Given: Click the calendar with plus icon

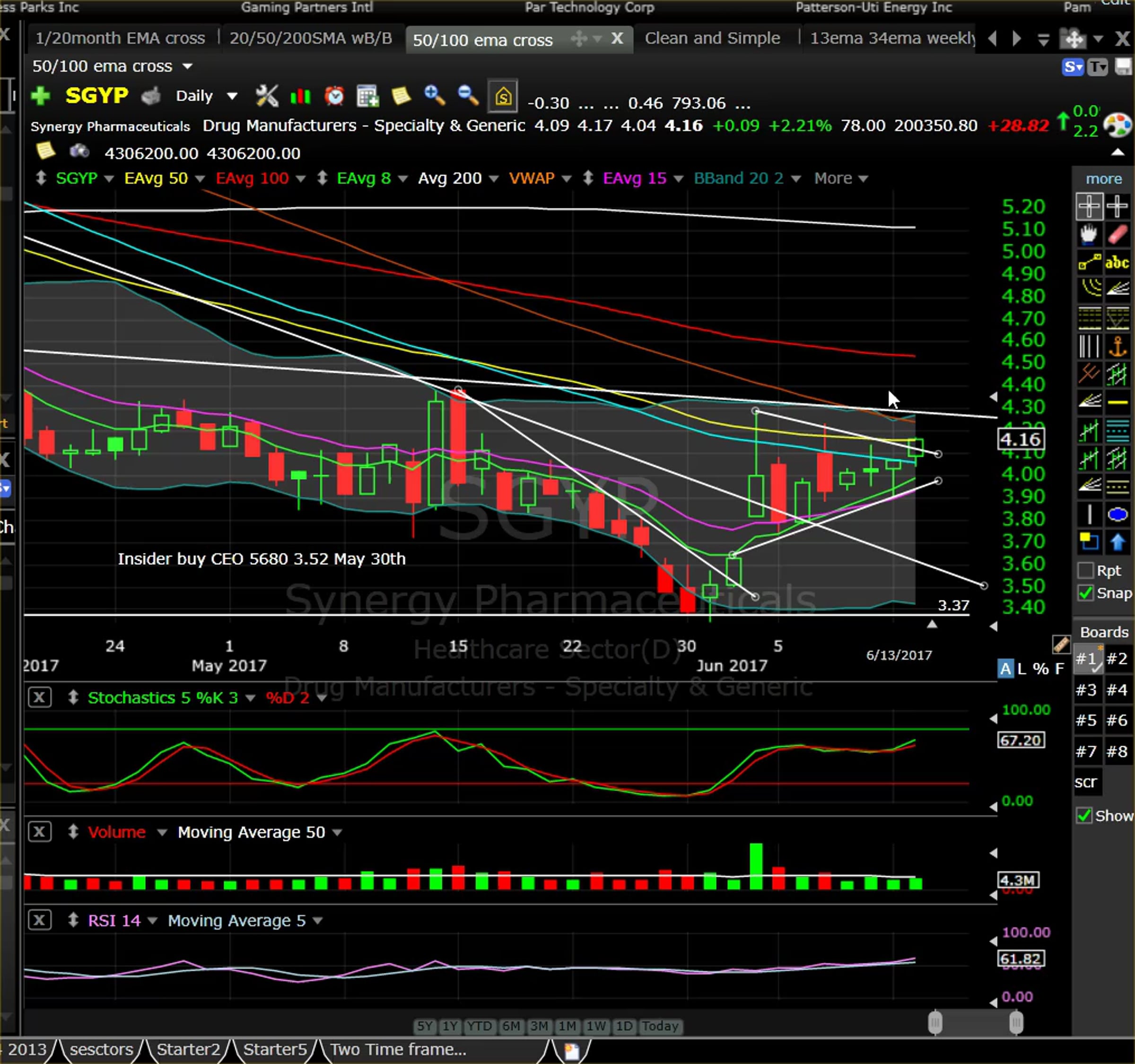Looking at the screenshot, I should coord(367,96).
